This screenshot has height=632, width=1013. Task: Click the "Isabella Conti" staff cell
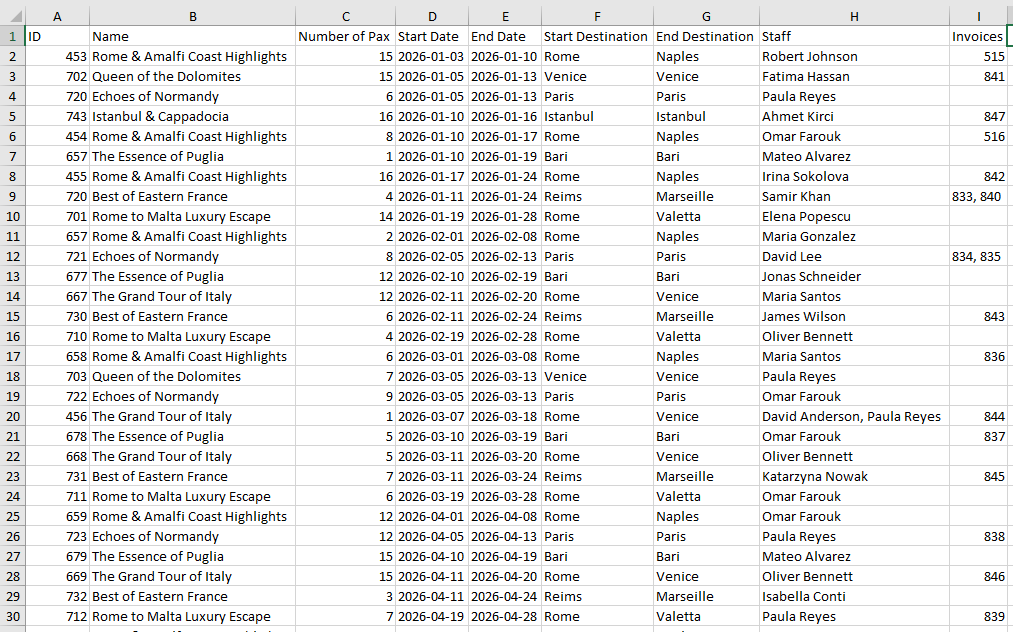coord(804,596)
